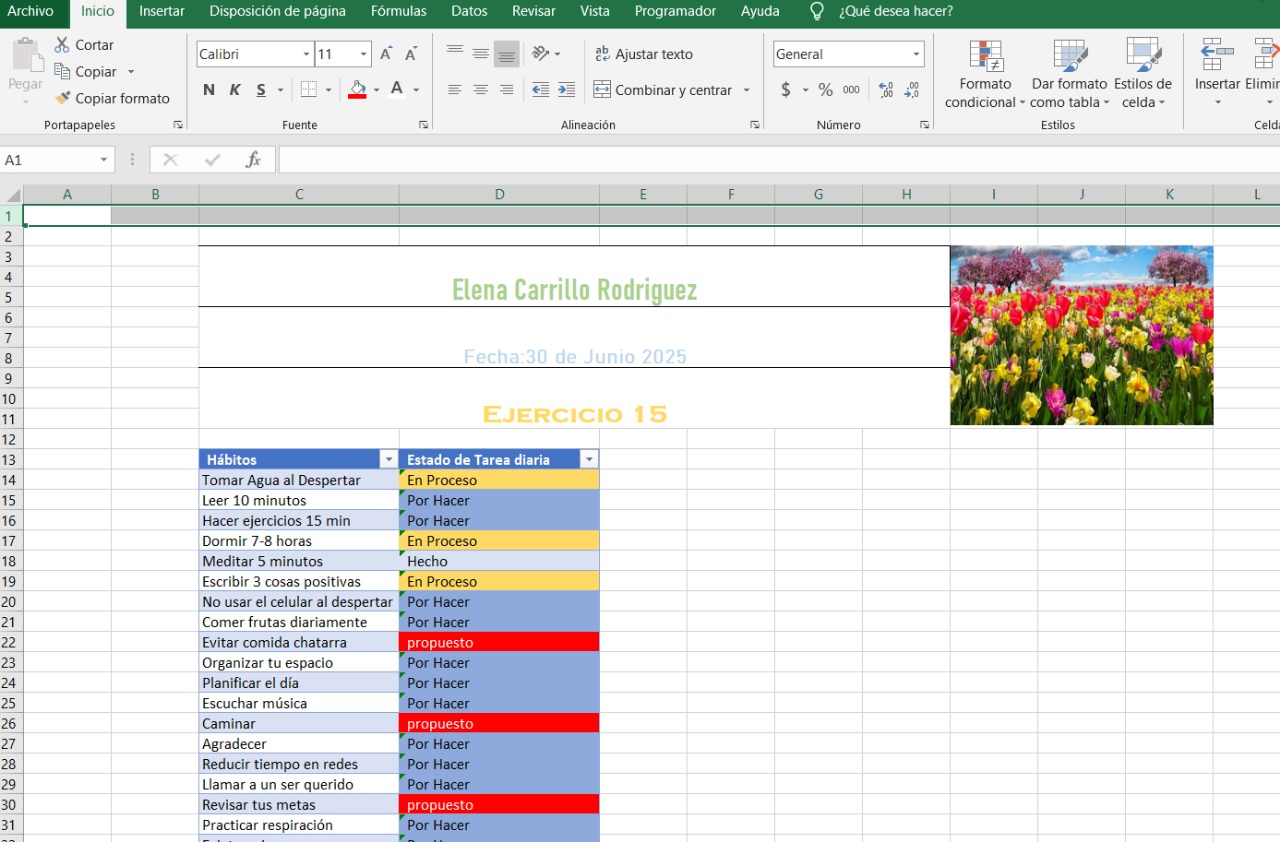Click the tulip field picture
The width and height of the screenshot is (1280, 842).
[1081, 335]
